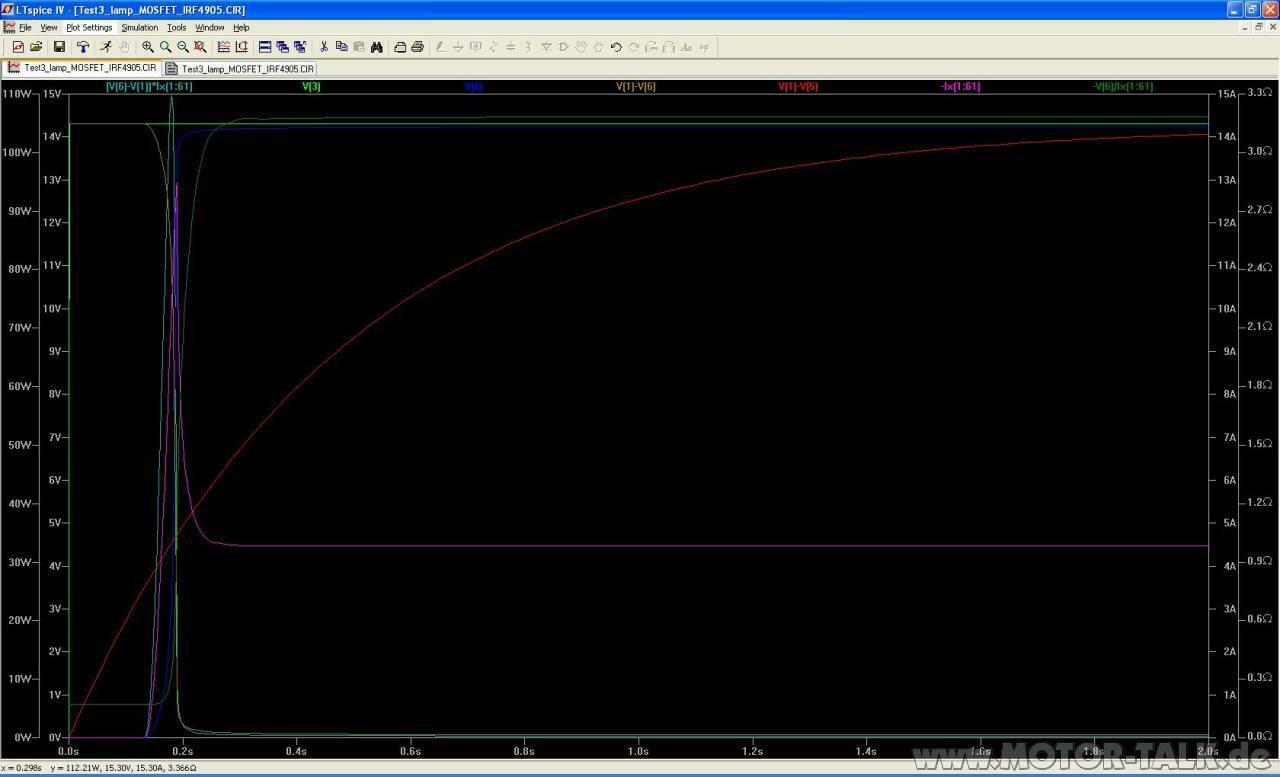This screenshot has height=777, width=1280.
Task: Click the Print Setup icon
Action: click(x=400, y=47)
